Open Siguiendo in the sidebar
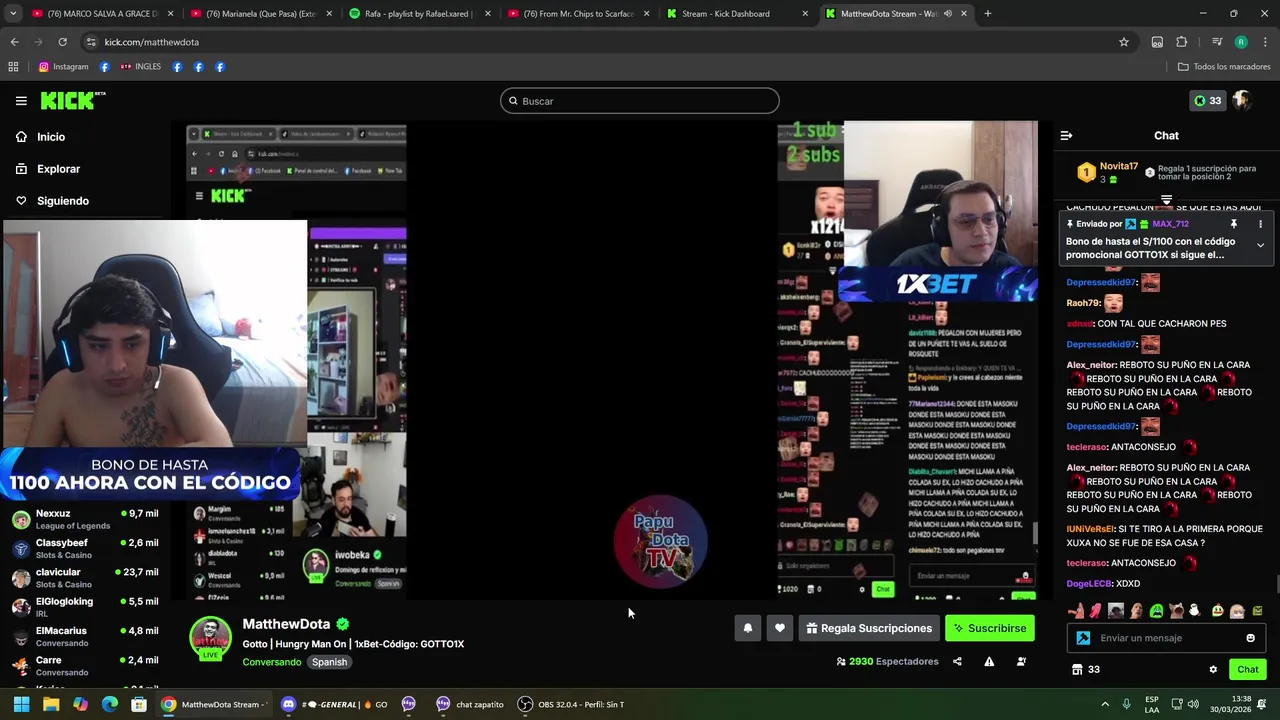 tap(62, 201)
